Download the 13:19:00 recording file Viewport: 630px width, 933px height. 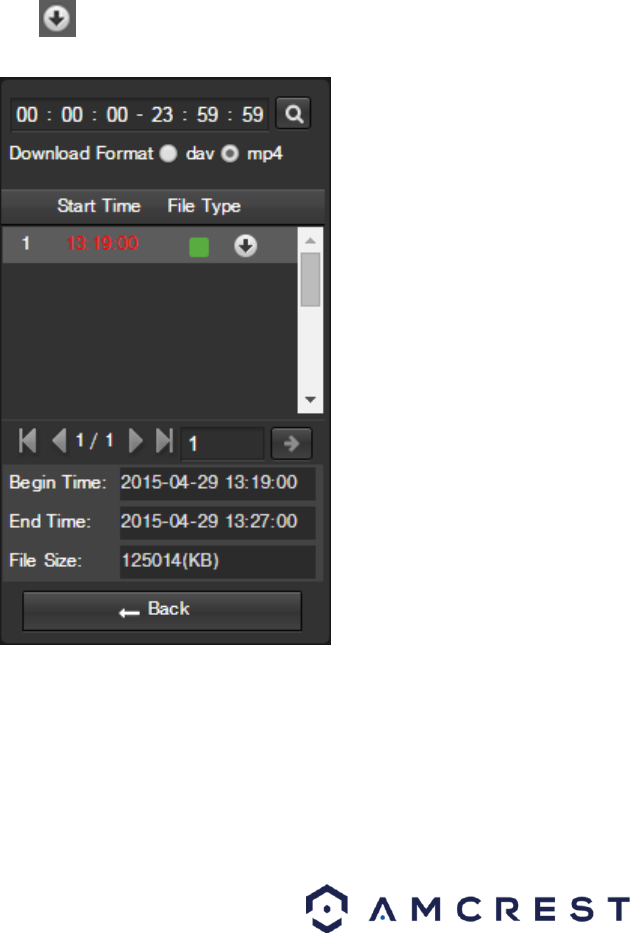(245, 245)
